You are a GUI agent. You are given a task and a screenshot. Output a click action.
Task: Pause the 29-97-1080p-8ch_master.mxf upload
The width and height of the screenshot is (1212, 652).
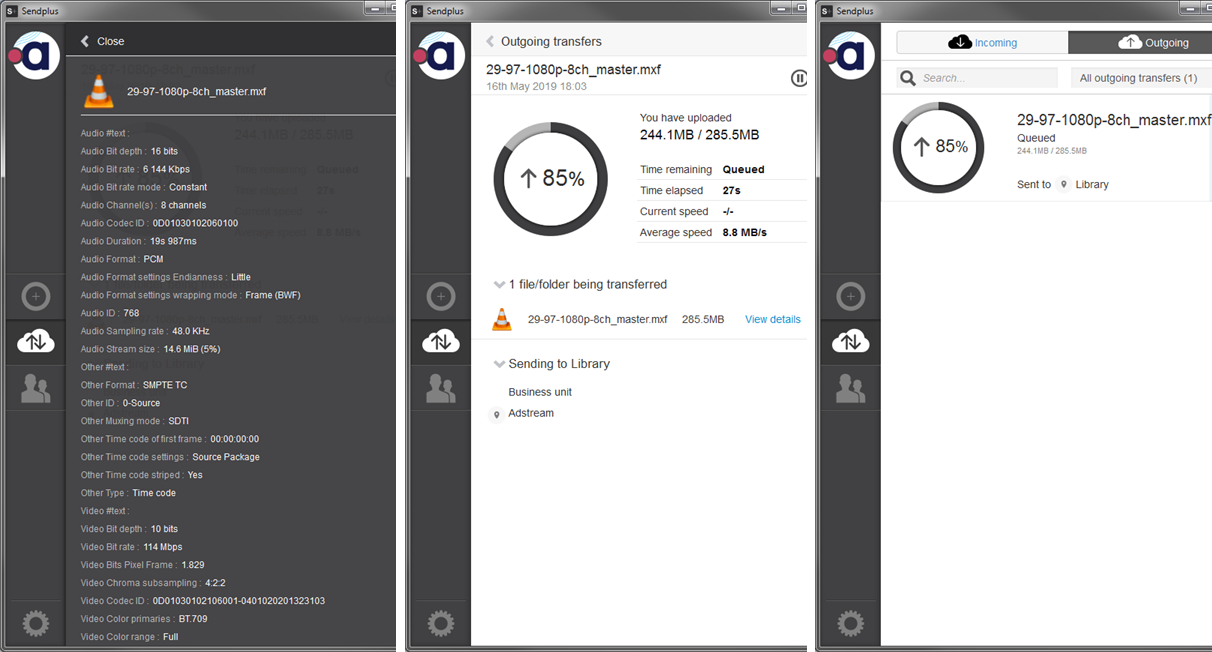pos(797,77)
